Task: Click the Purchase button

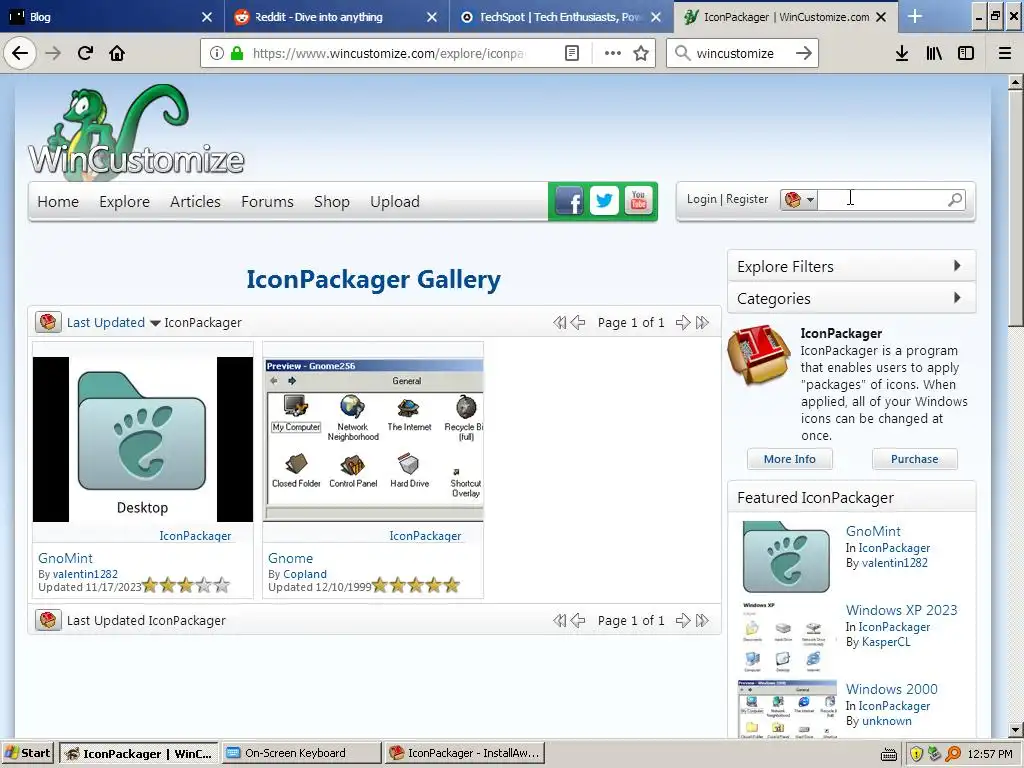Action: (x=914, y=459)
